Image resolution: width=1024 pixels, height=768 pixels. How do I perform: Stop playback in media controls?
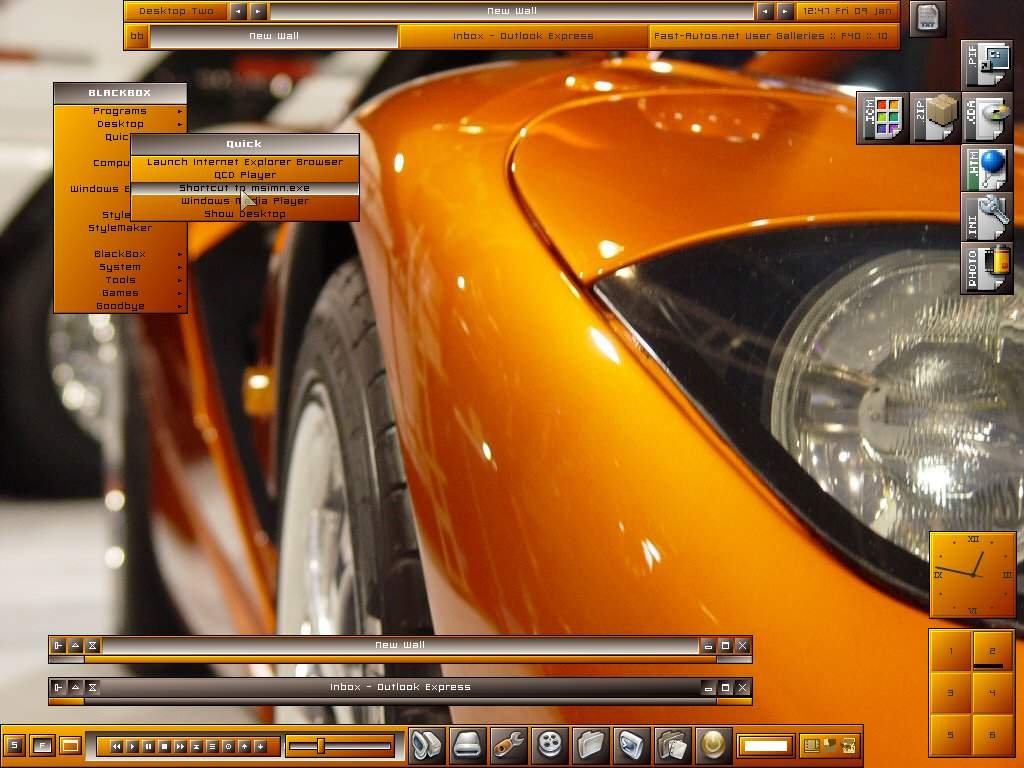pos(165,746)
